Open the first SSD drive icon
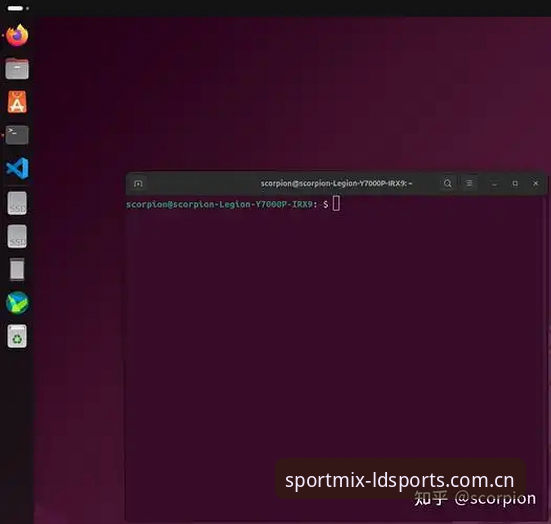The height and width of the screenshot is (524, 551). pos(17,203)
